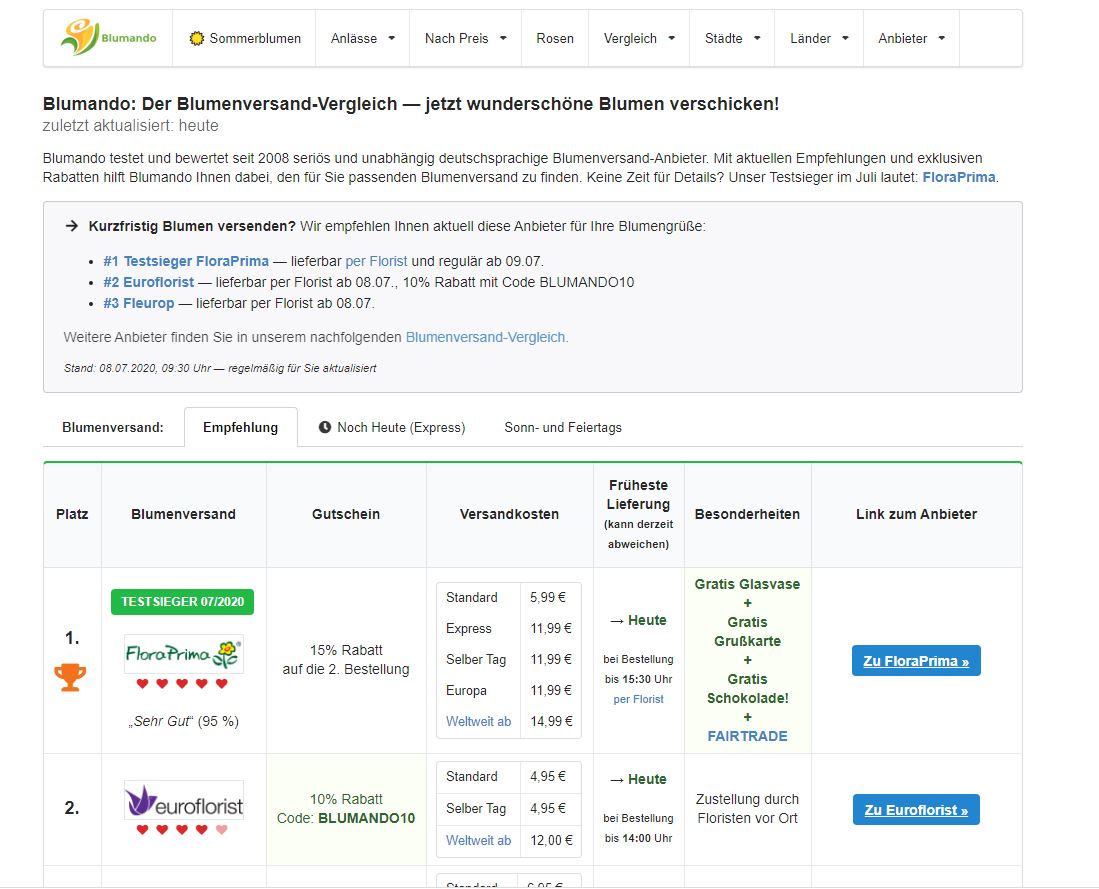Click the "Sehr Gut" (95 %) rating text
Viewport: 1099px width, 889px height.
pyautogui.click(x=184, y=721)
